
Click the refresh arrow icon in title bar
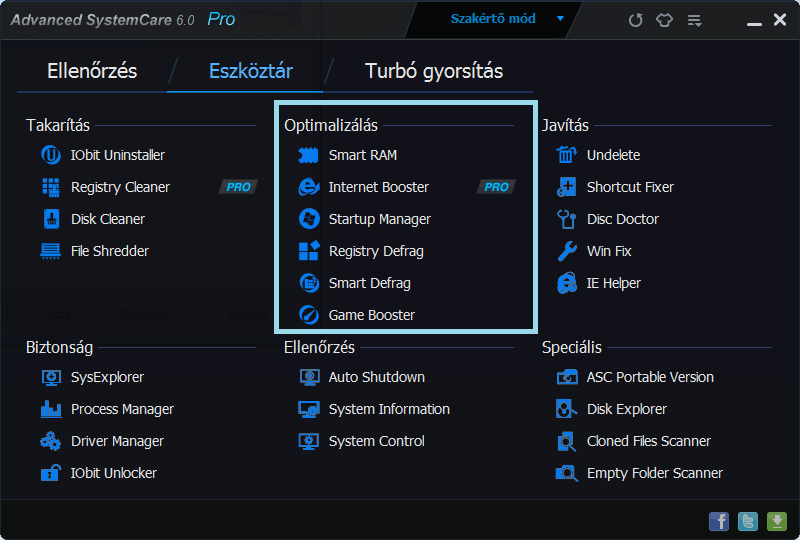635,20
